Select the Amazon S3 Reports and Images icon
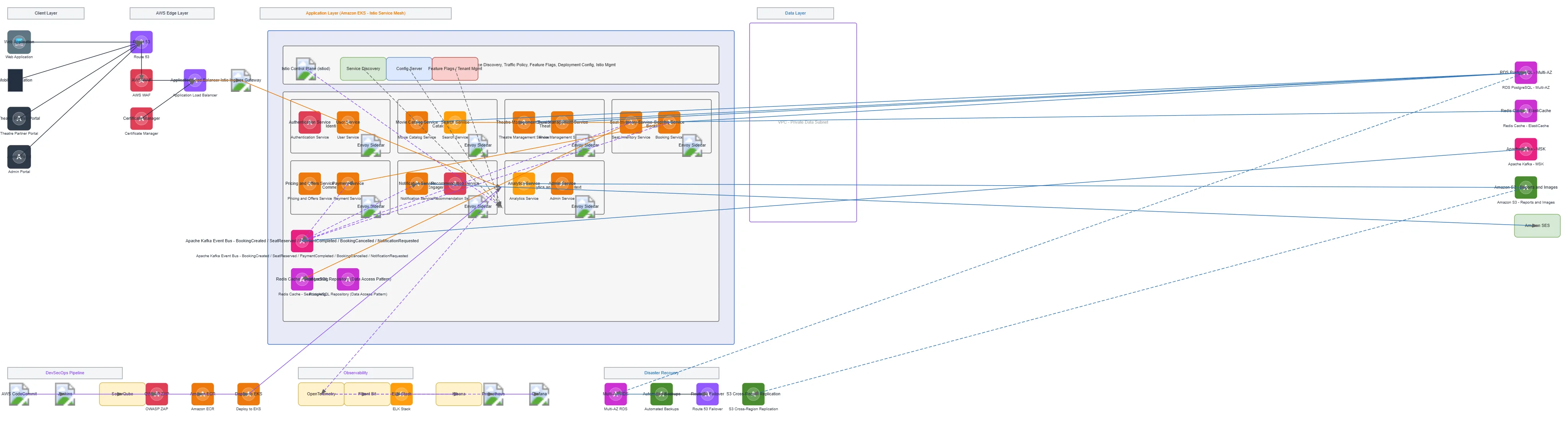This screenshot has height=424, width=1568. (x=1526, y=188)
